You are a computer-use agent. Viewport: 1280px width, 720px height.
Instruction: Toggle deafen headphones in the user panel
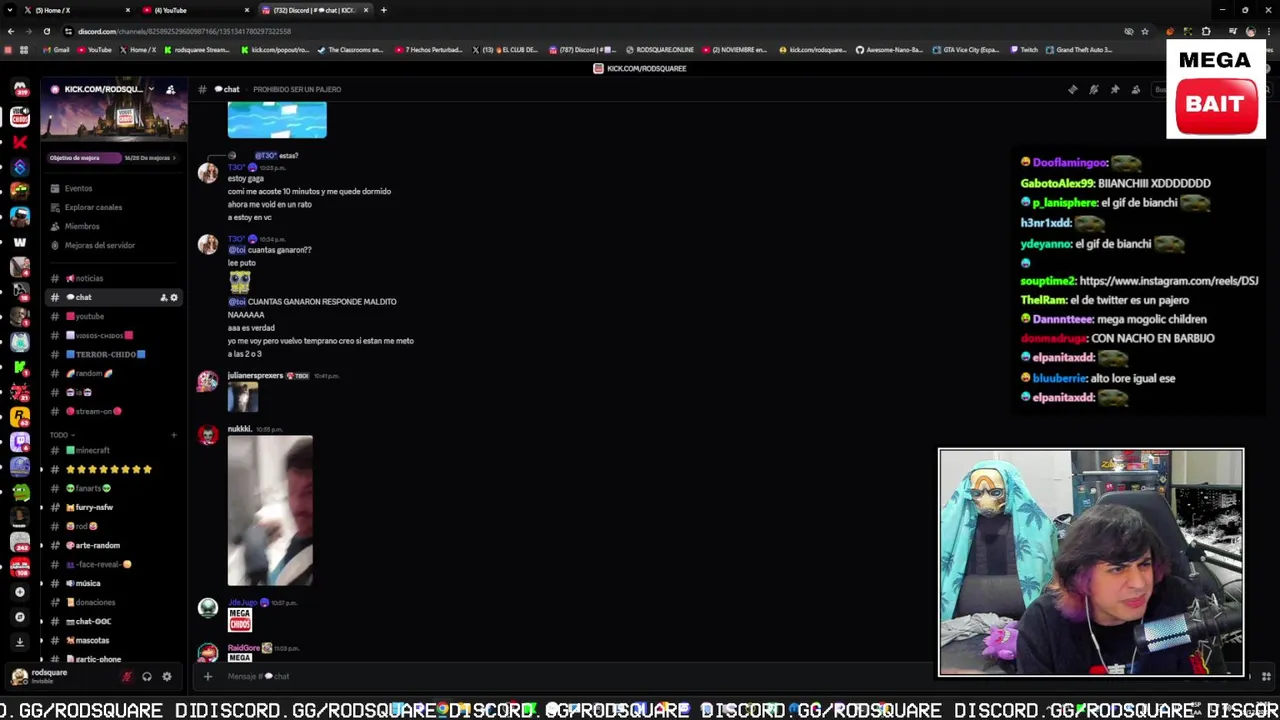[x=146, y=677]
